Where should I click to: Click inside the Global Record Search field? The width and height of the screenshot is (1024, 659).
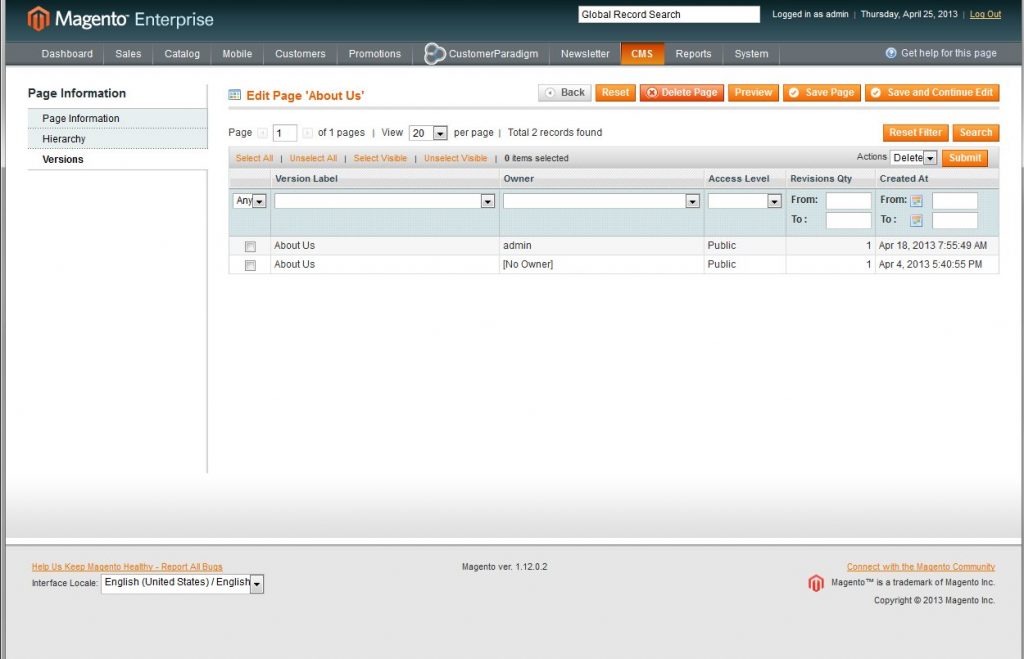(667, 13)
